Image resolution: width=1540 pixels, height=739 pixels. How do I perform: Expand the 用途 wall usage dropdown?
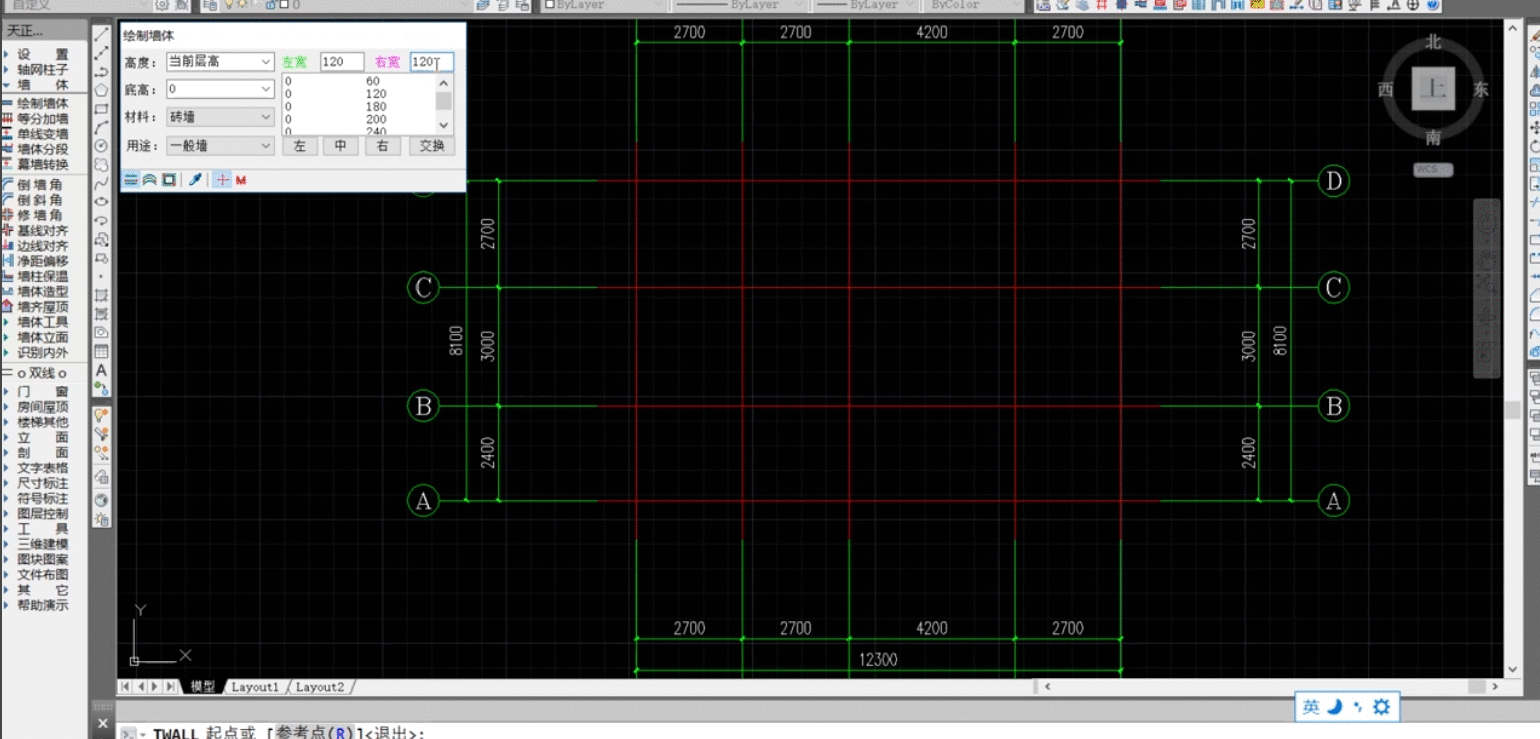265,146
